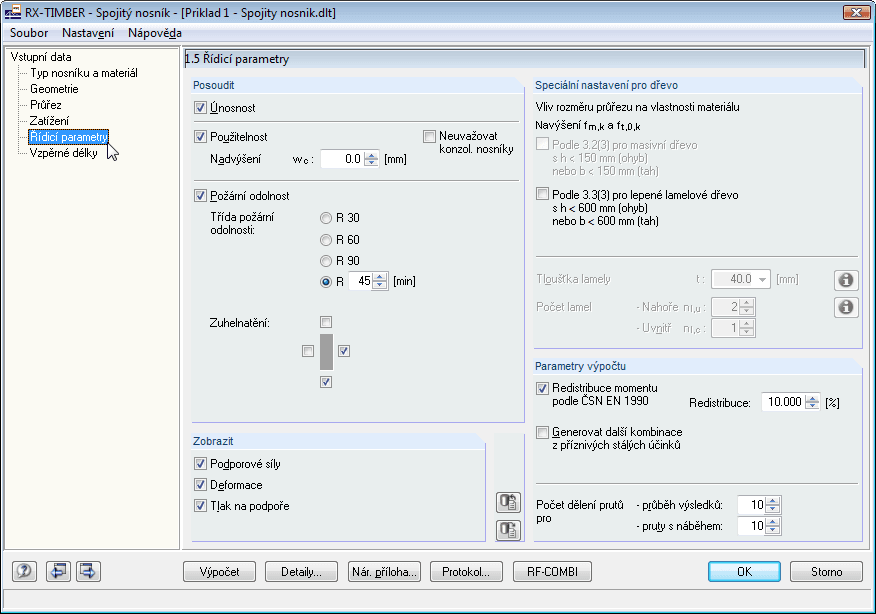Click lower copy-settings icon near Zobrazit panel
The width and height of the screenshot is (876, 614).
508,531
